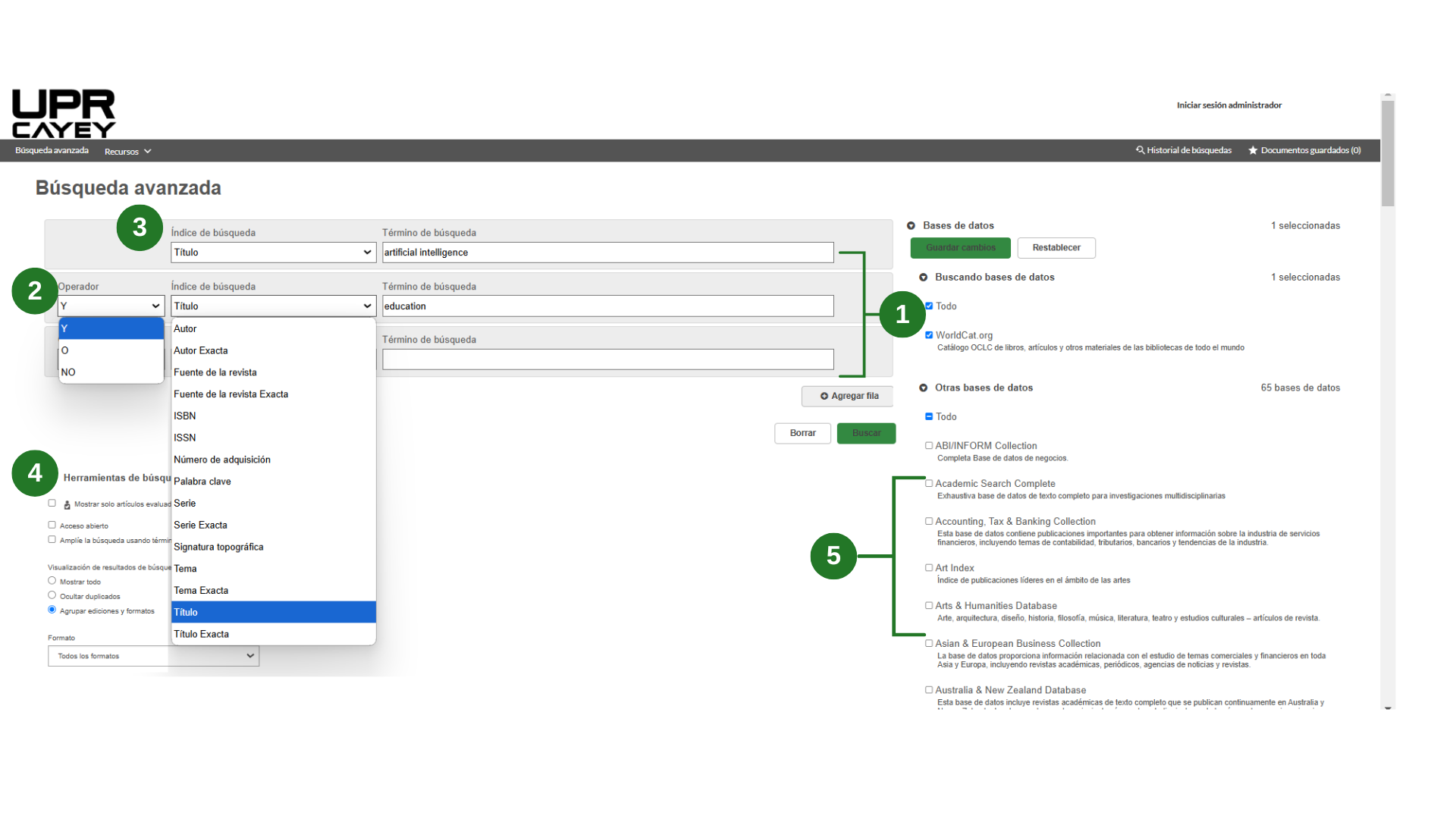
Task: Click the UPR Cayey logo
Action: 64,114
